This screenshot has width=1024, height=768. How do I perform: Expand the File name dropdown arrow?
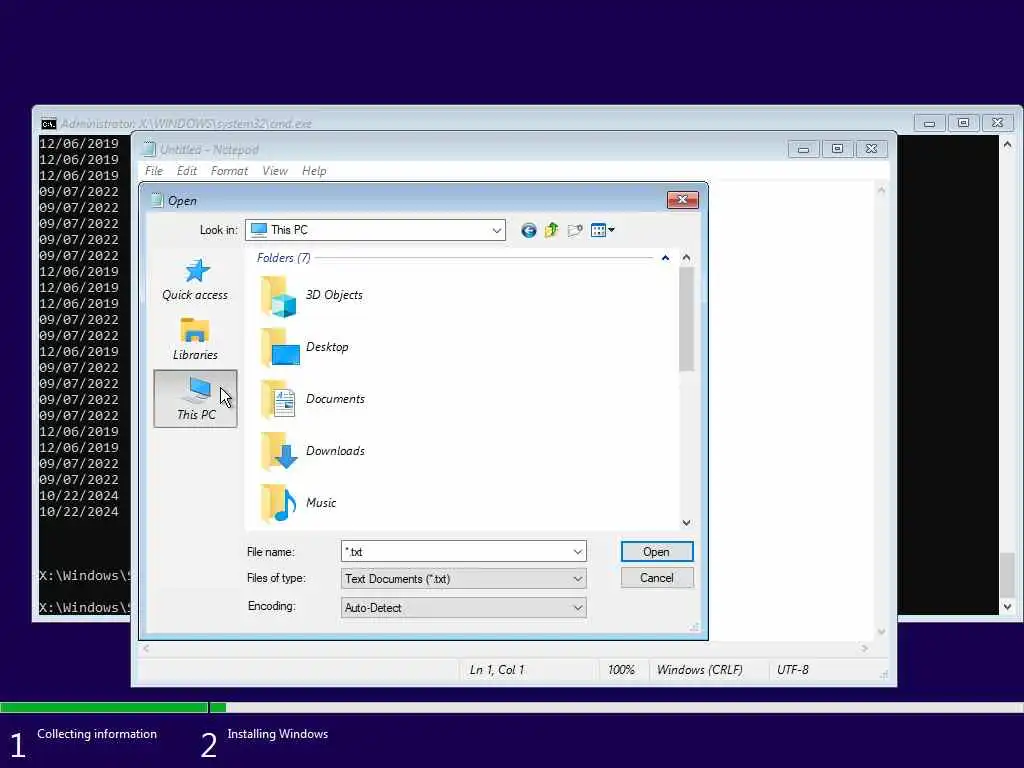coord(577,552)
